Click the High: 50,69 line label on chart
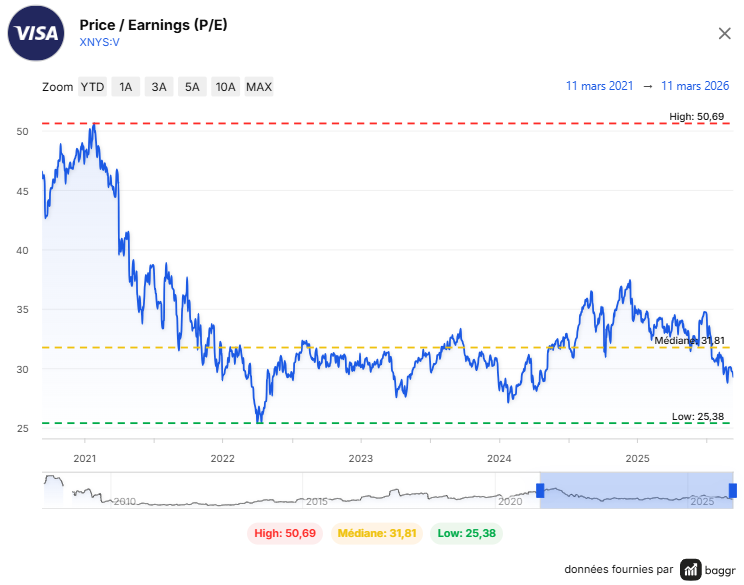 click(x=697, y=116)
